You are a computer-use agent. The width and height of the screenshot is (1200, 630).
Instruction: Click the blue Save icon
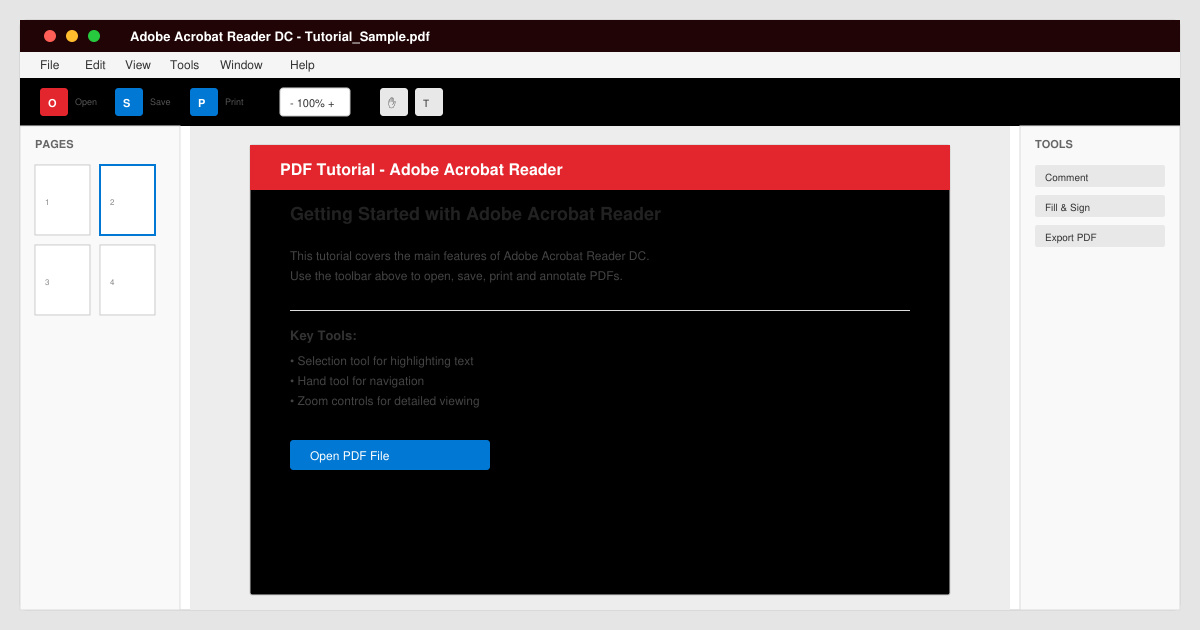pyautogui.click(x=129, y=102)
